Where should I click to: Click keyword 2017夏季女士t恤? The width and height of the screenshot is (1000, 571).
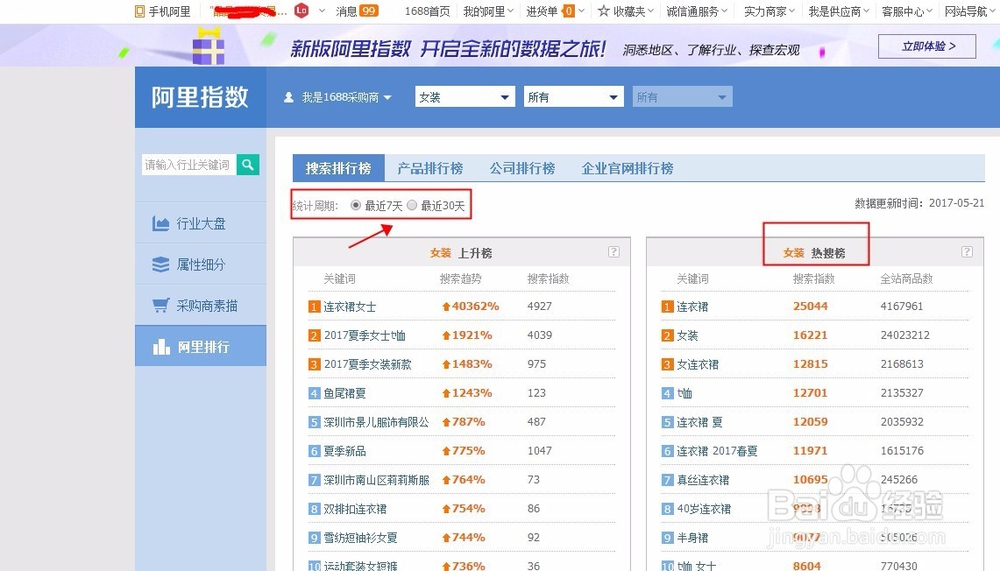click(364, 336)
